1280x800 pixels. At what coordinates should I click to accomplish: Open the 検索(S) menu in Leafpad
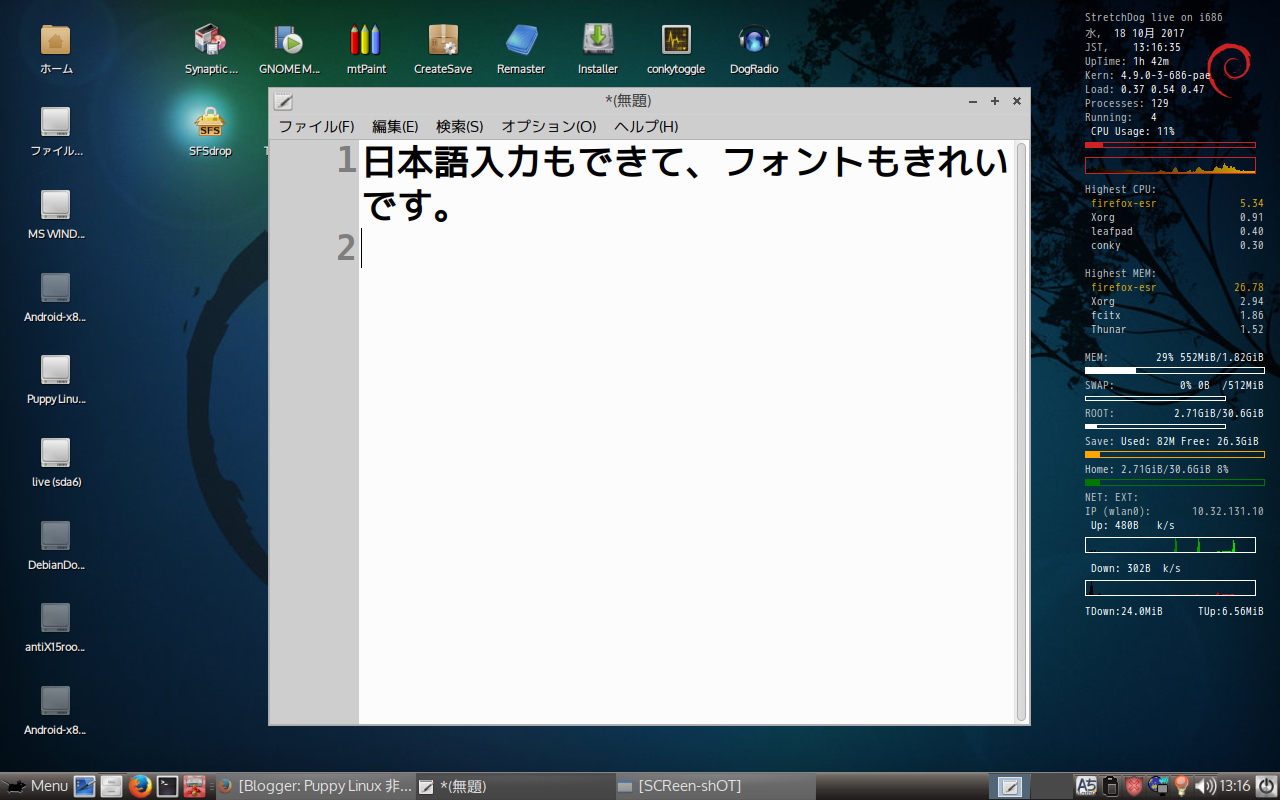point(460,127)
